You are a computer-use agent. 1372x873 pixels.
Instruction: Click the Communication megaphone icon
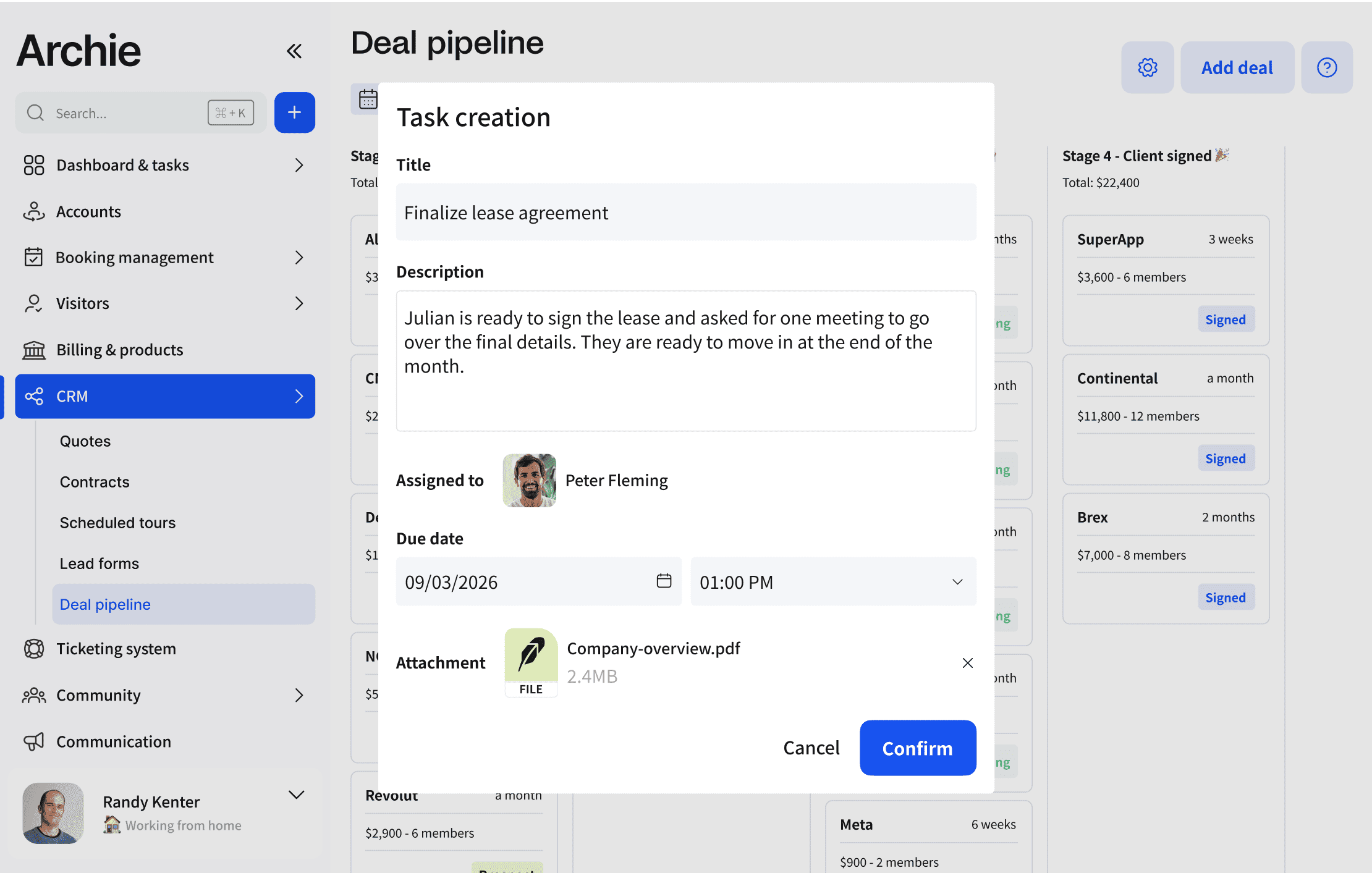[x=35, y=741]
